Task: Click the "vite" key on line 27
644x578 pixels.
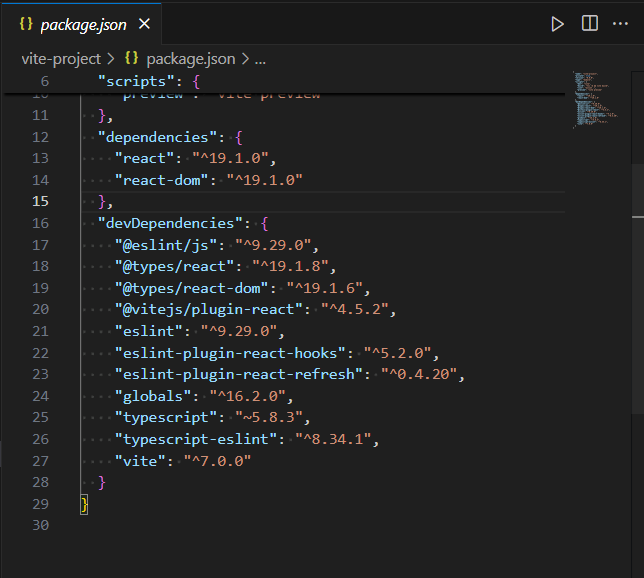Action: (x=140, y=461)
